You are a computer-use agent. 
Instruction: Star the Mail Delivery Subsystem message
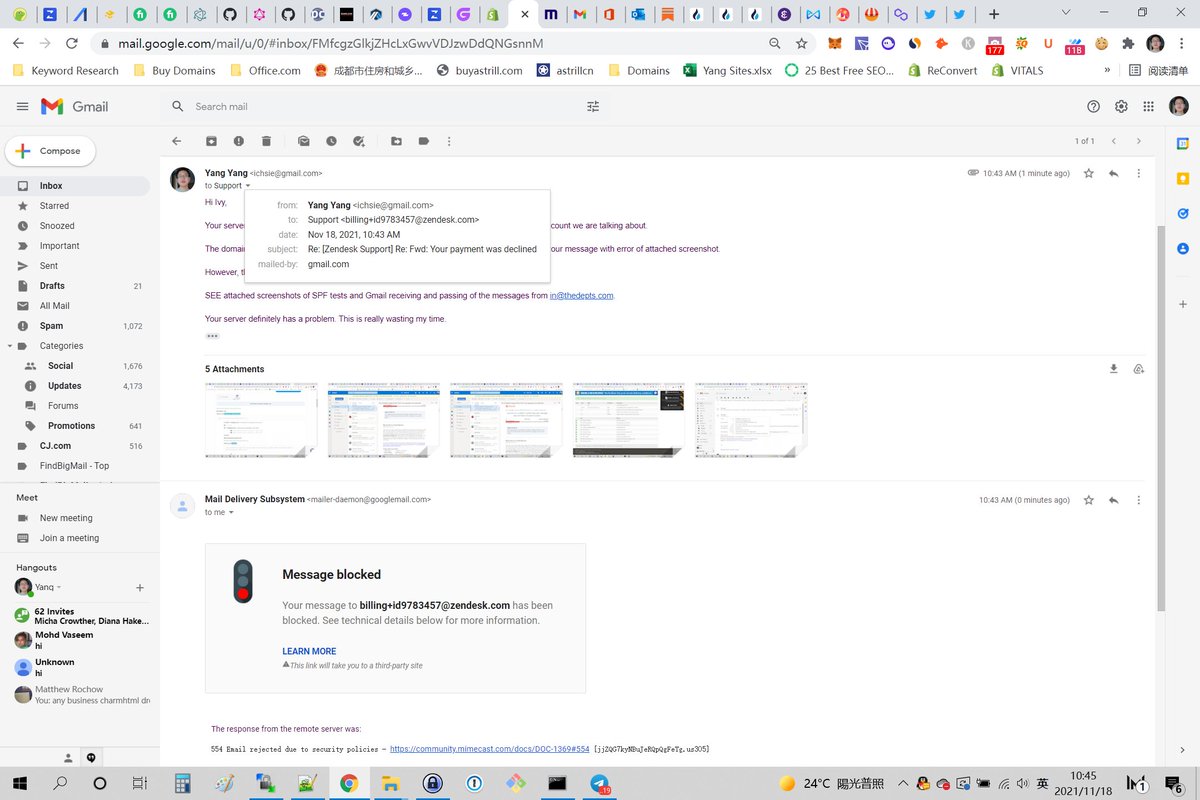(1088, 500)
